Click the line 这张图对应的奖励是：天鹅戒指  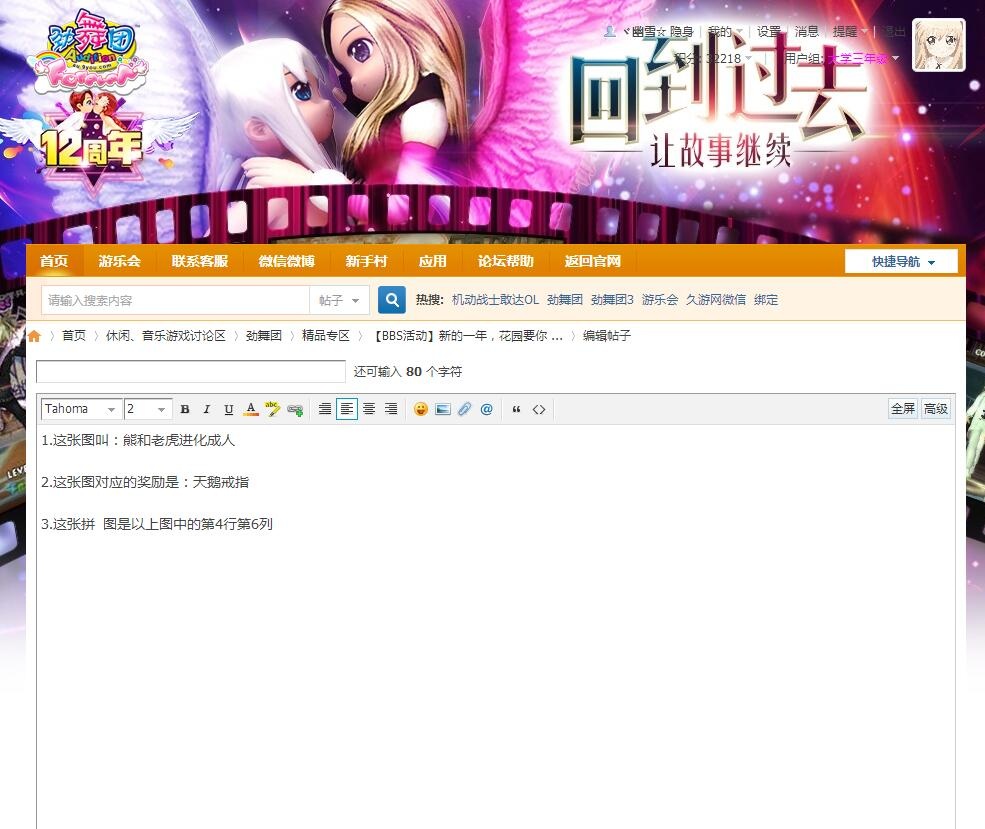click(x=145, y=482)
